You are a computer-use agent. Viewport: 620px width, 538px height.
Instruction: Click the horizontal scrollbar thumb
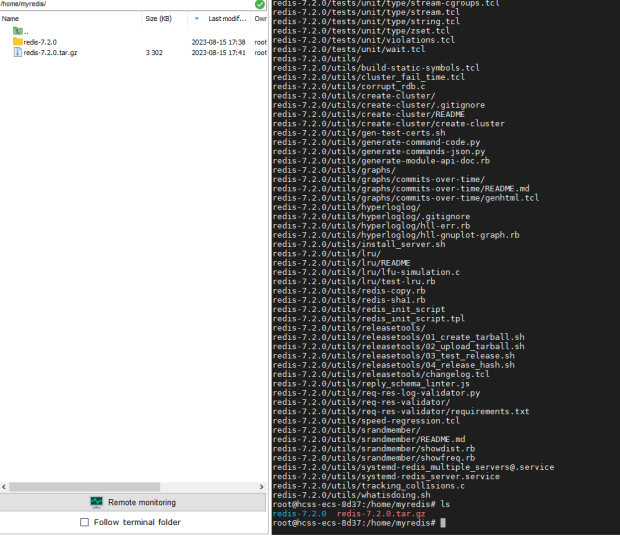click(85, 487)
